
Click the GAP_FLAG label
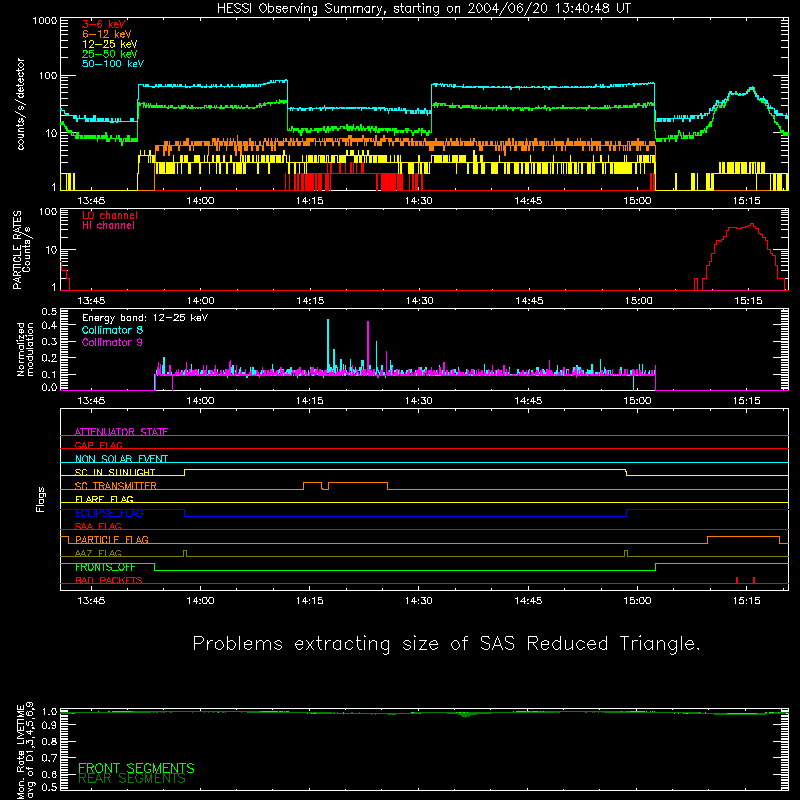pos(98,445)
